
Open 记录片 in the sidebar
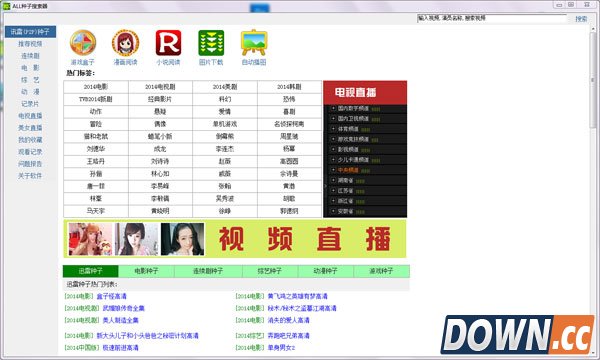click(x=30, y=104)
